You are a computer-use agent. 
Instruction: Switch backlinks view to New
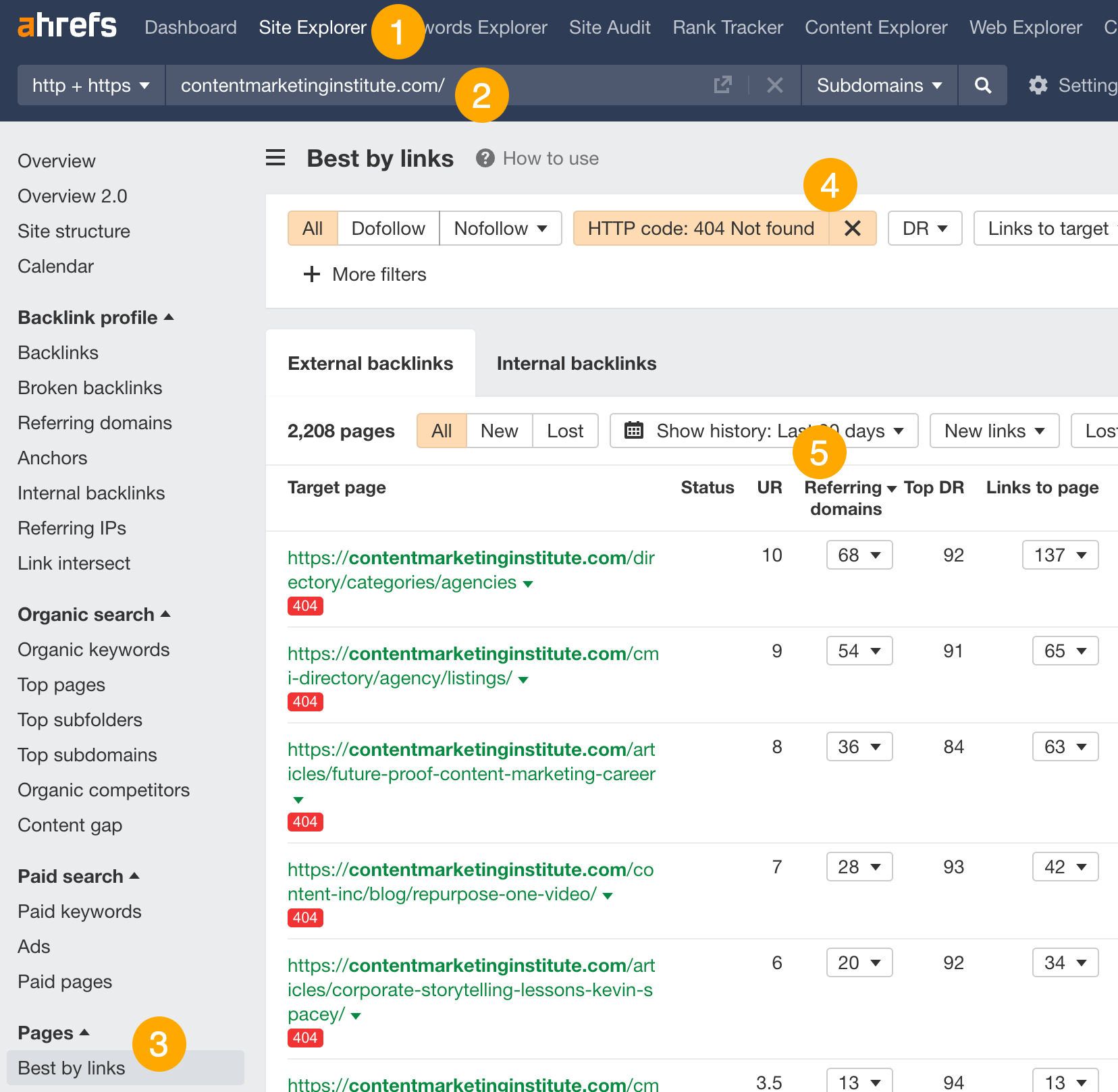499,431
